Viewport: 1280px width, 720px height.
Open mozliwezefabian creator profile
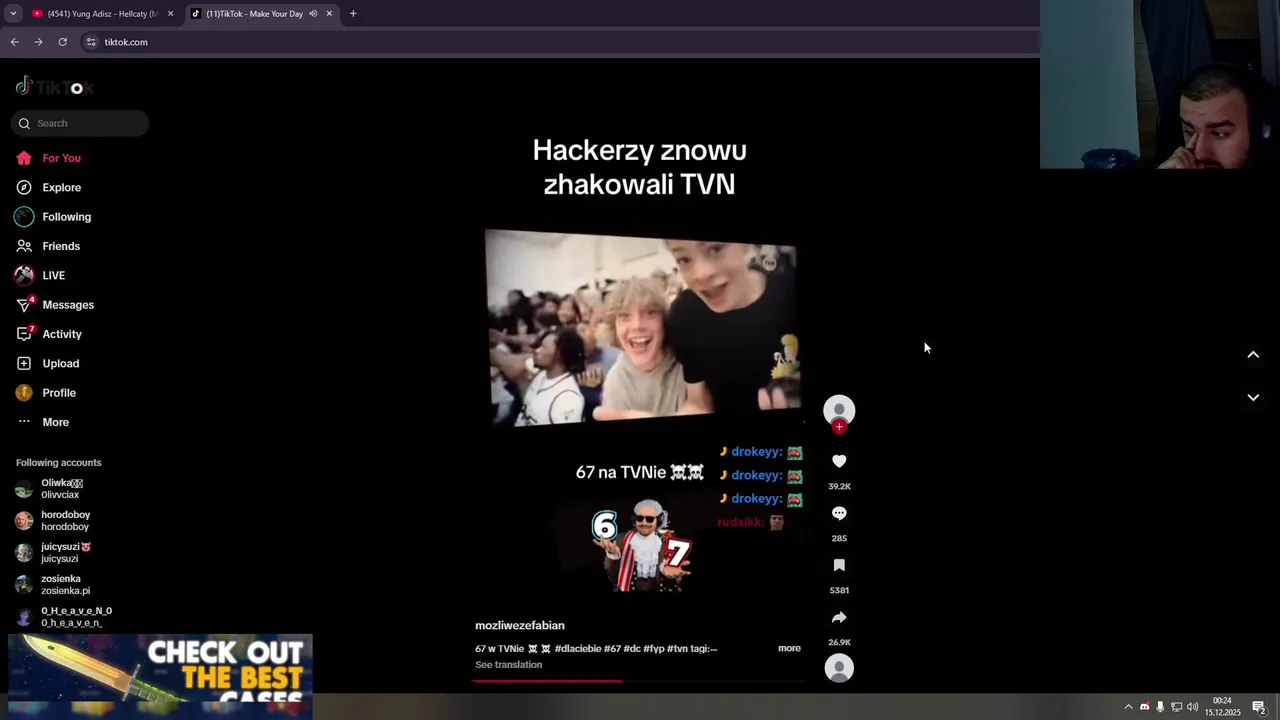pos(520,625)
